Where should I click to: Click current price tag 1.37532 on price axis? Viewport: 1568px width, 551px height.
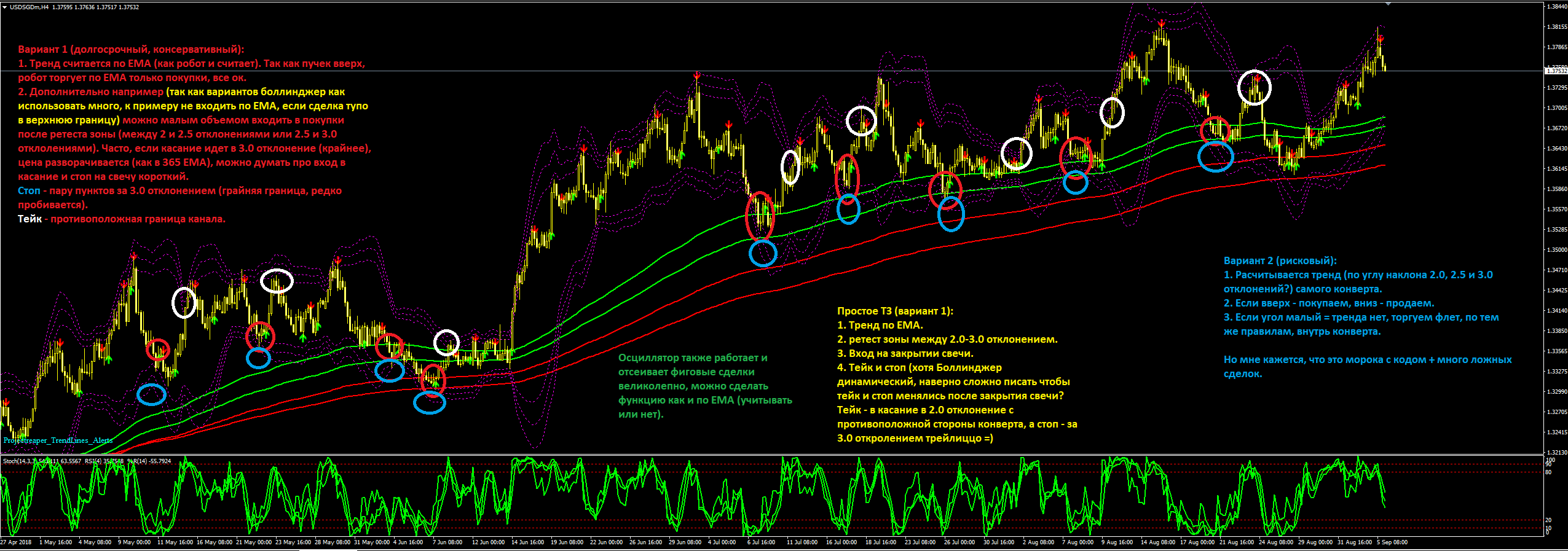pos(1557,71)
